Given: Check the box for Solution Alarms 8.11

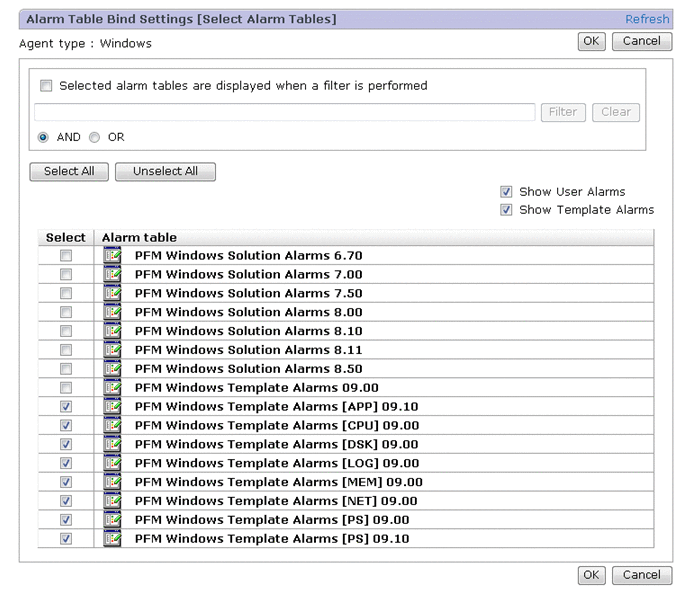Looking at the screenshot, I should point(66,350).
